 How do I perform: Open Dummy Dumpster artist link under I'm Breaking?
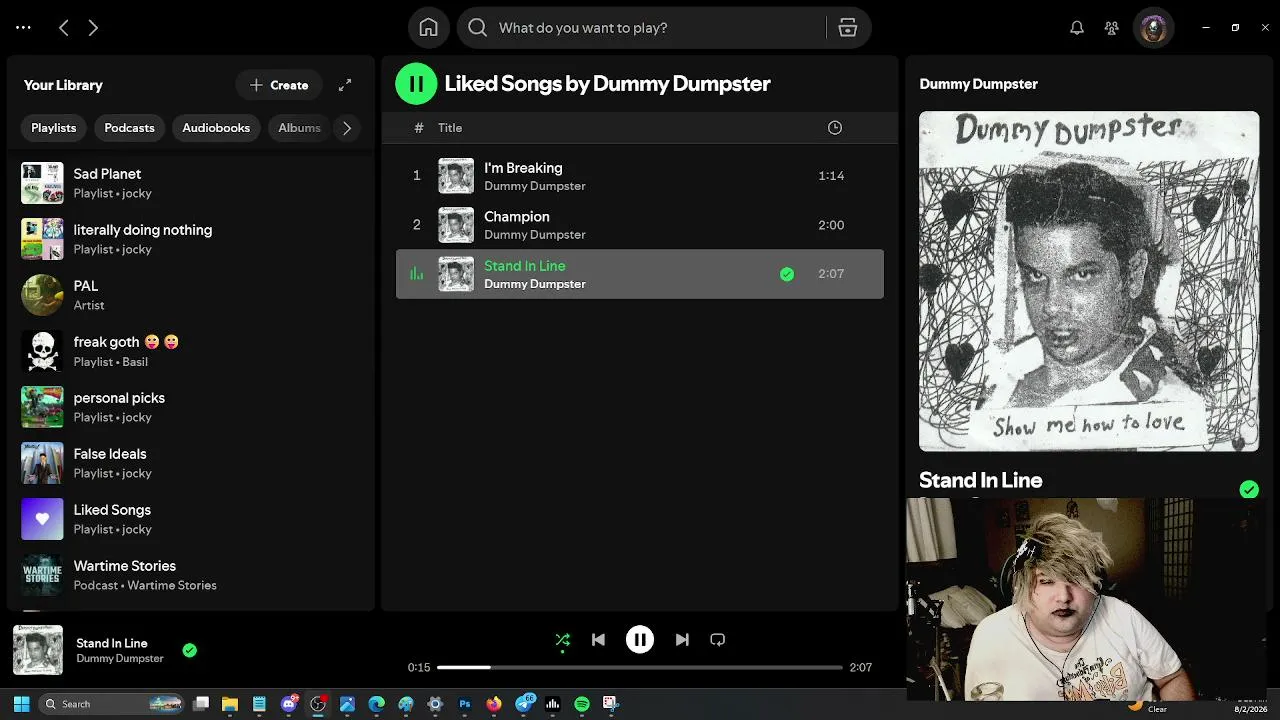coord(535,186)
